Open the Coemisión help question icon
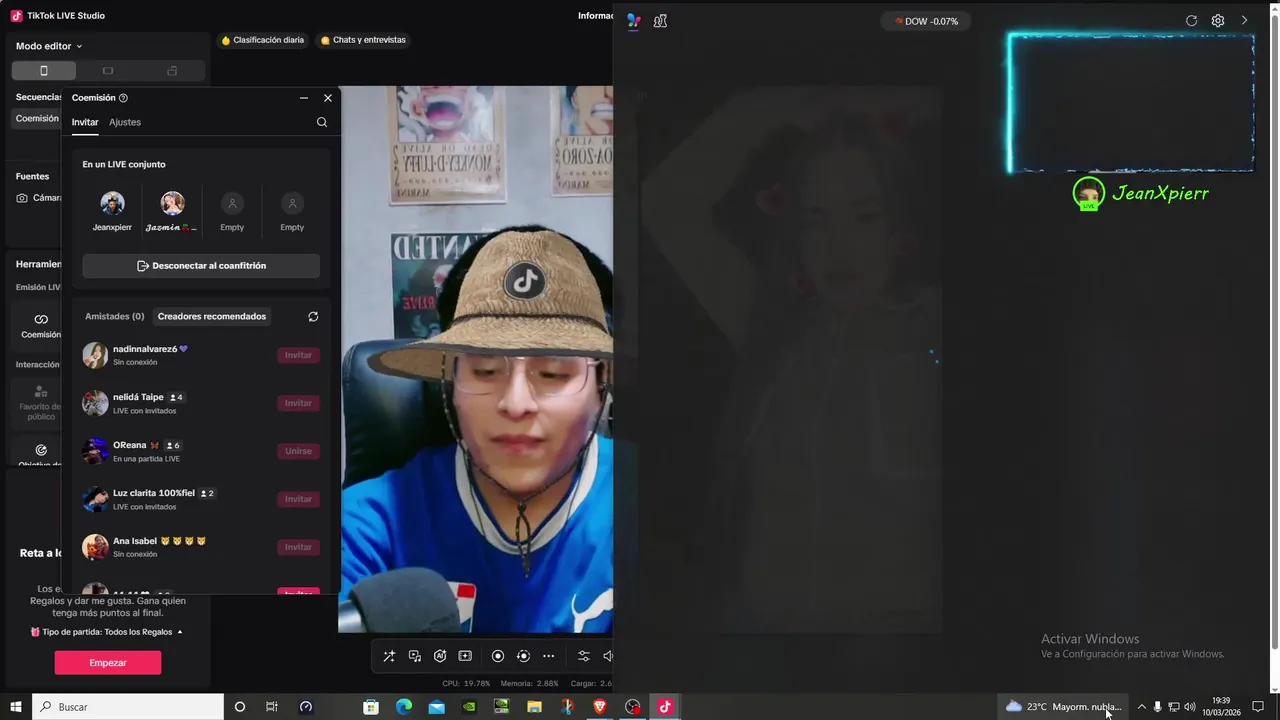1280x720 pixels. 123,98
